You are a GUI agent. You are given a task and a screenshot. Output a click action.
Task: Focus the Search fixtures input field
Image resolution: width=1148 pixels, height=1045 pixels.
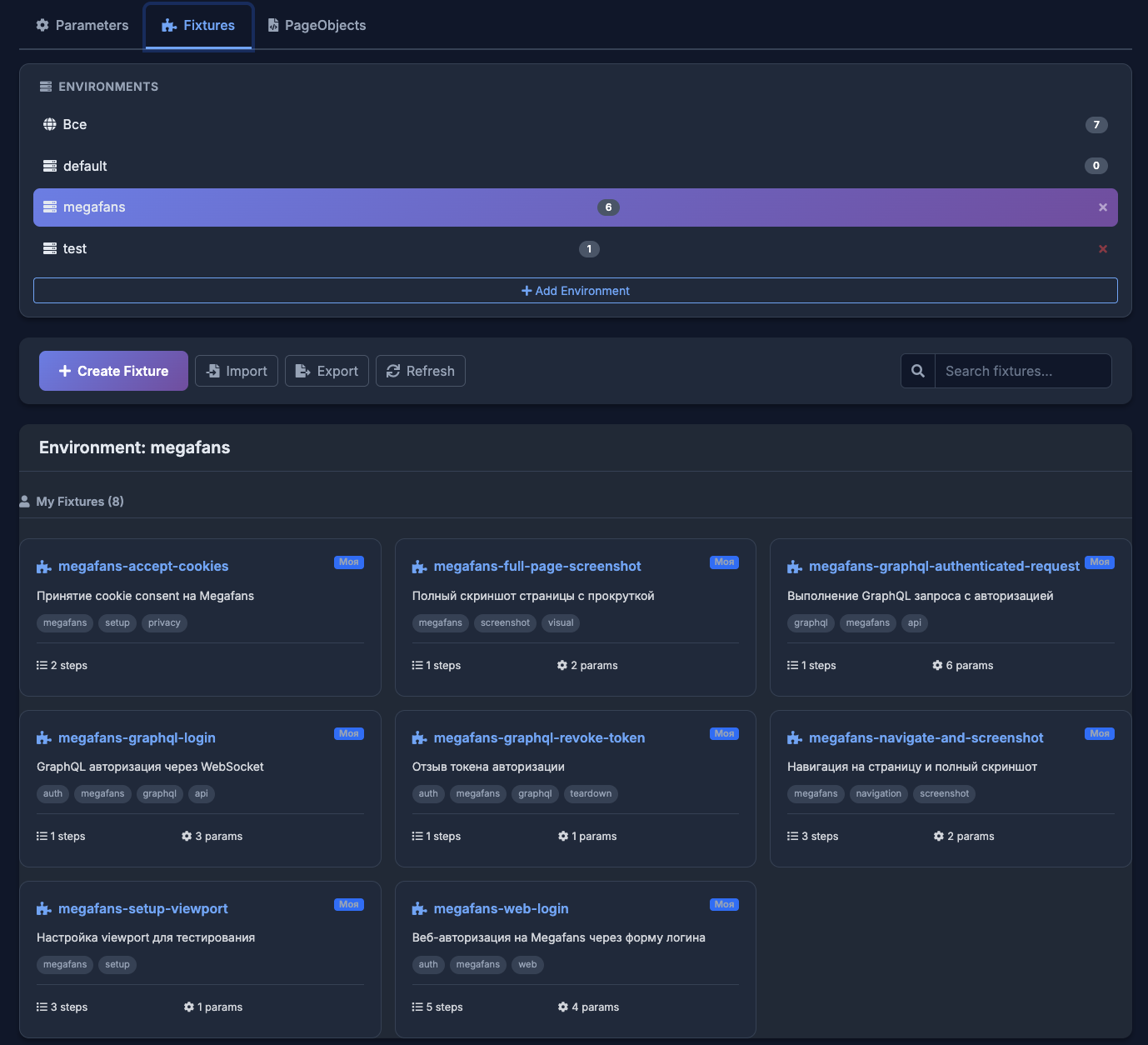click(1022, 371)
